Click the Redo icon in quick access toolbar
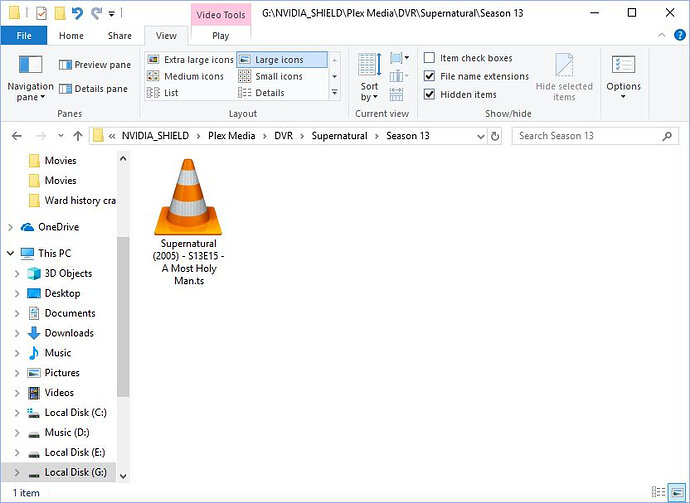Image resolution: width=690 pixels, height=503 pixels. coord(96,13)
